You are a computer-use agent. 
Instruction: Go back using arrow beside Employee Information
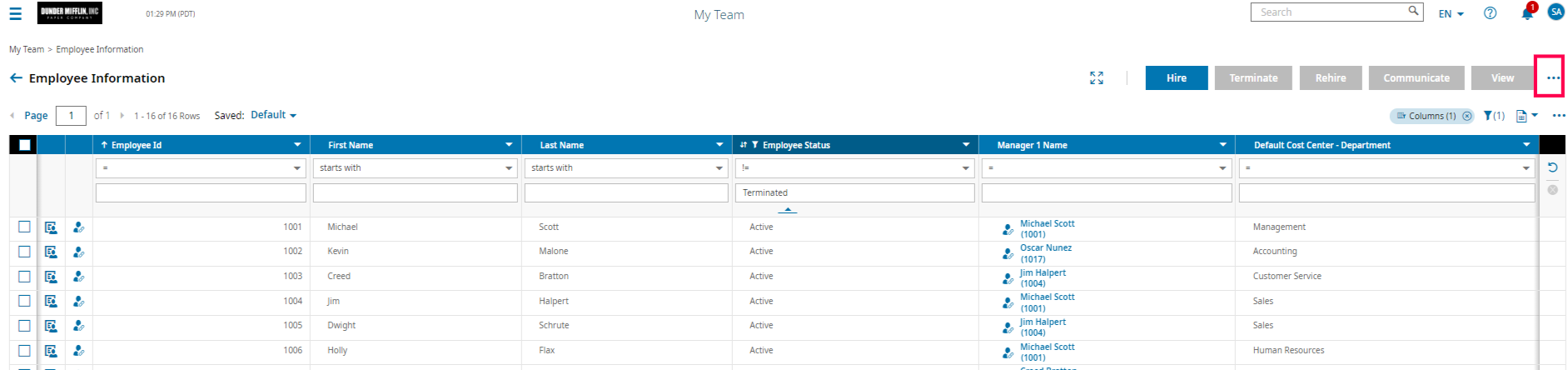point(16,77)
